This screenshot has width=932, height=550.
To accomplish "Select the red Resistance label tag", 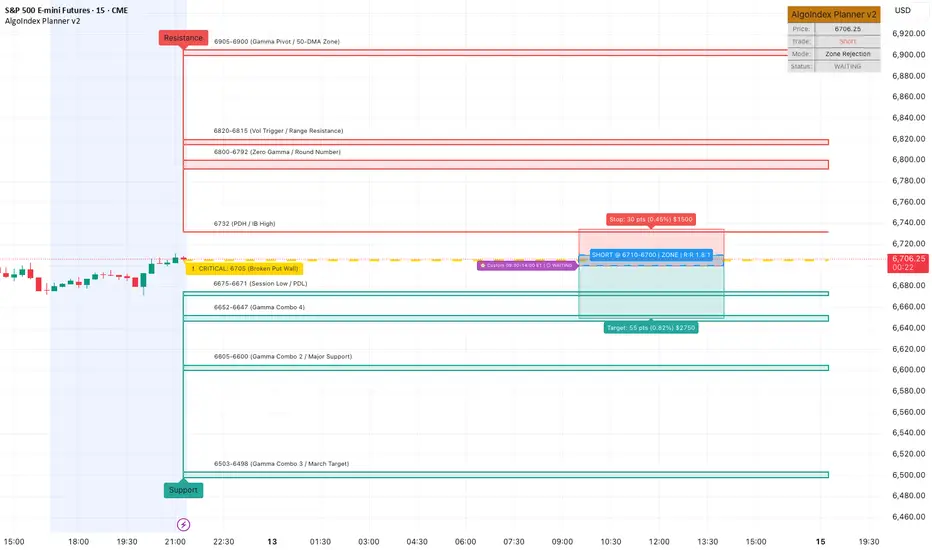I will click(x=183, y=38).
